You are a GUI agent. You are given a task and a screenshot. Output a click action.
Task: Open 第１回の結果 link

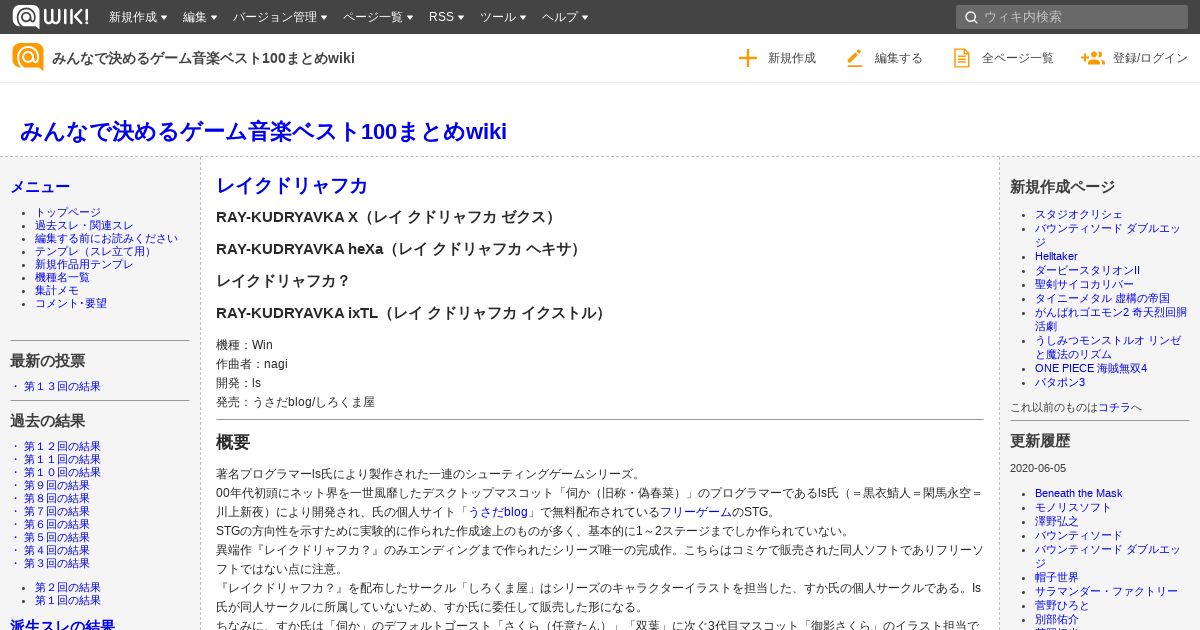point(68,600)
